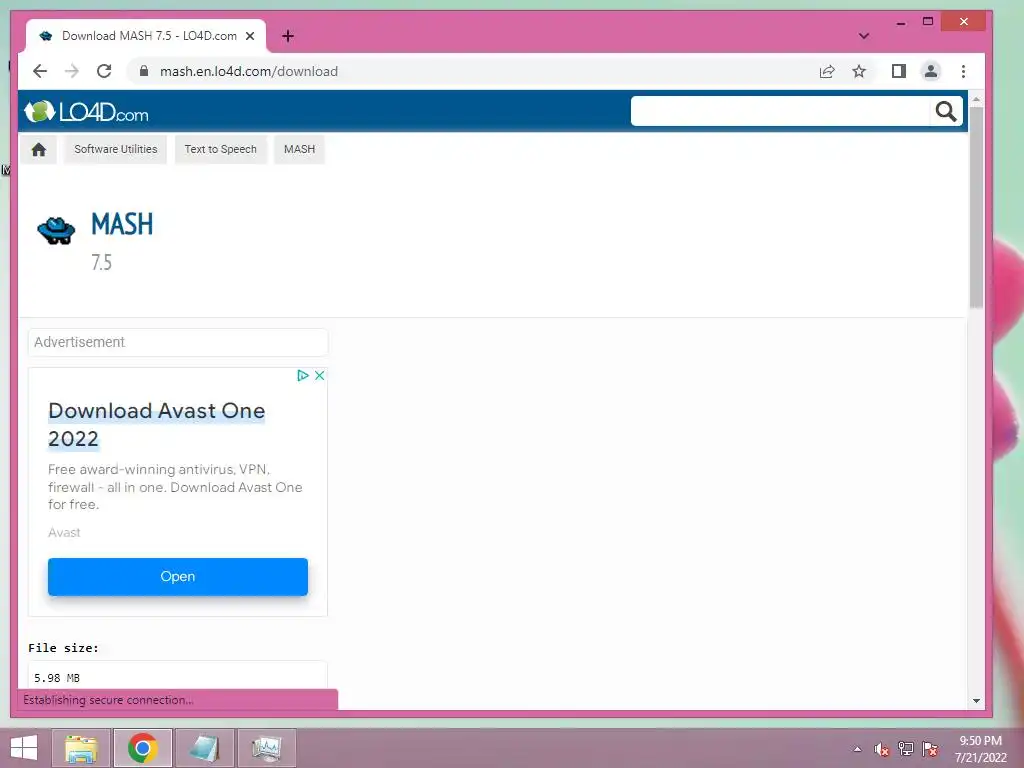Go back to the previous page
The width and height of the screenshot is (1024, 768).
coord(40,71)
